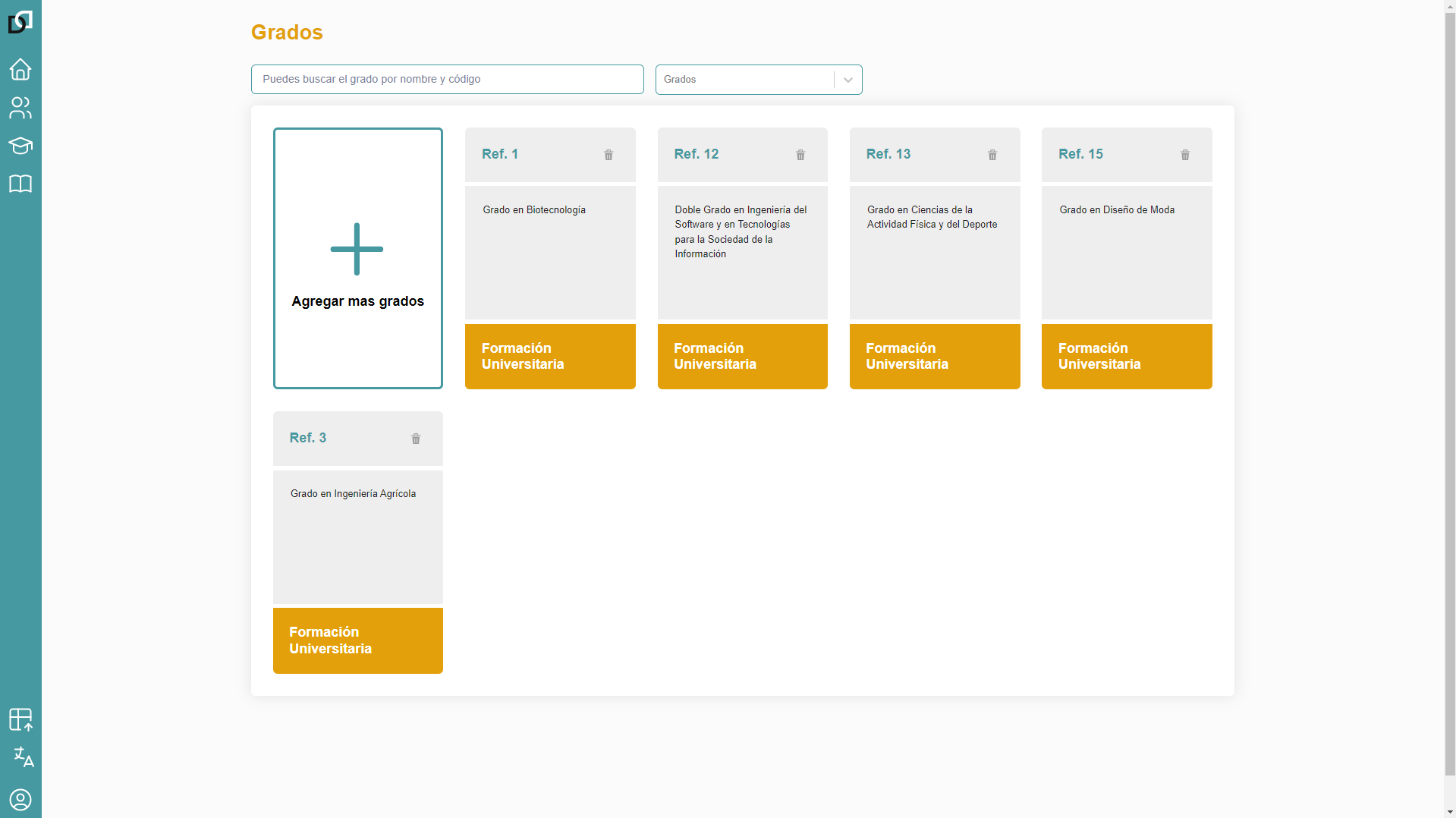Viewport: 1456px width, 818px height.
Task: Select Grado en Biotecnología text
Action: click(534, 210)
